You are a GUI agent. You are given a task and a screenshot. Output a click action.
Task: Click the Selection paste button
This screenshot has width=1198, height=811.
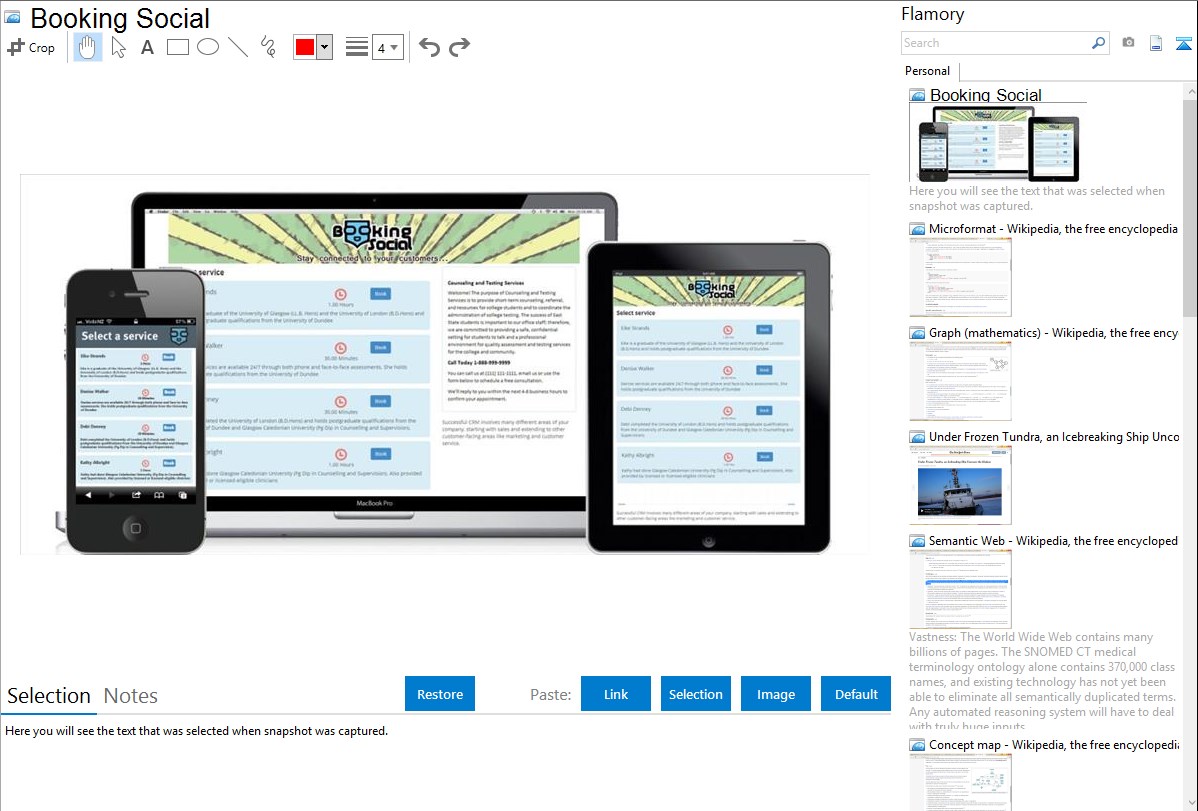695,694
